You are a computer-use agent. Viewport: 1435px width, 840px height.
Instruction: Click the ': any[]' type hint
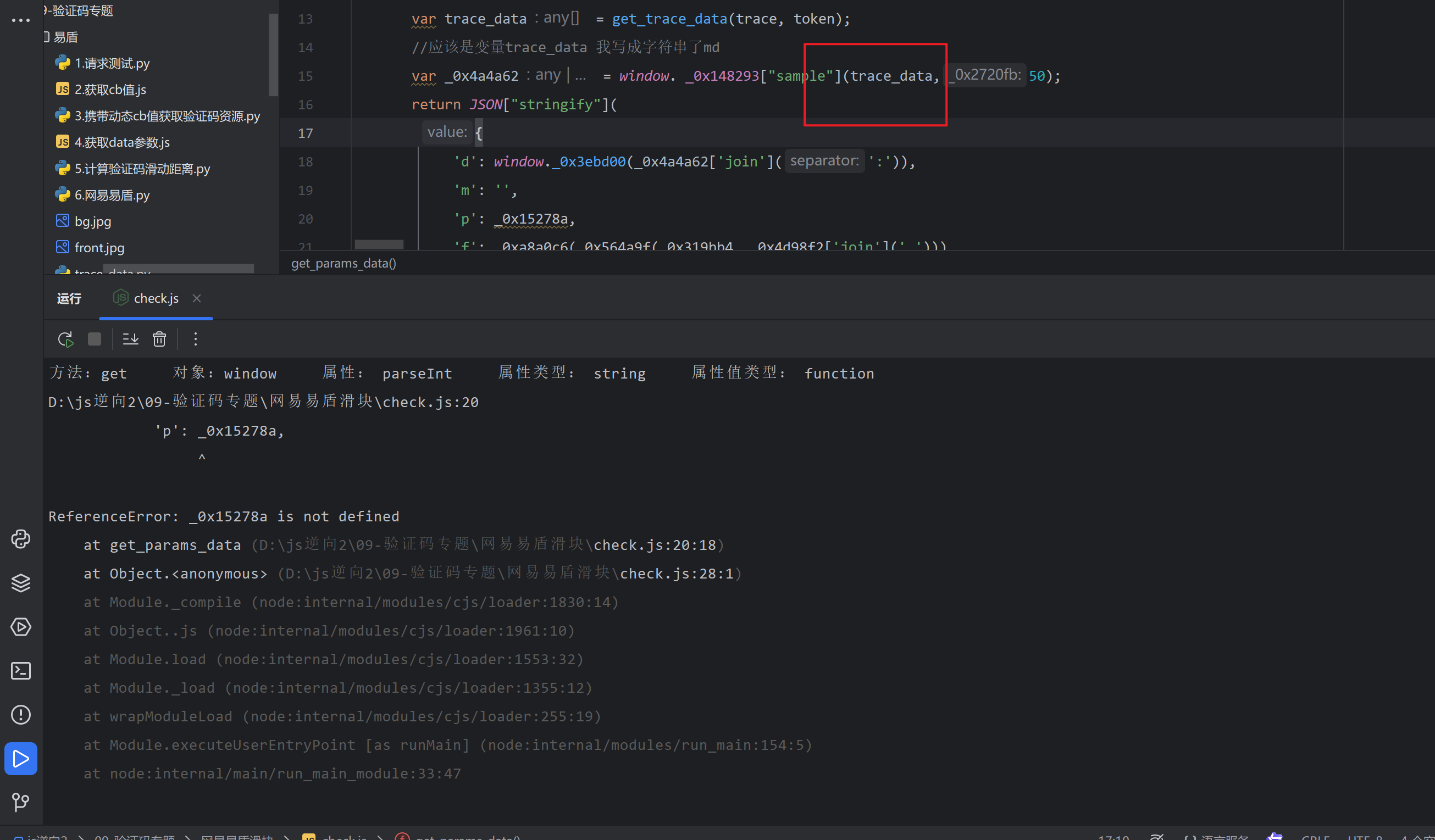(x=557, y=18)
